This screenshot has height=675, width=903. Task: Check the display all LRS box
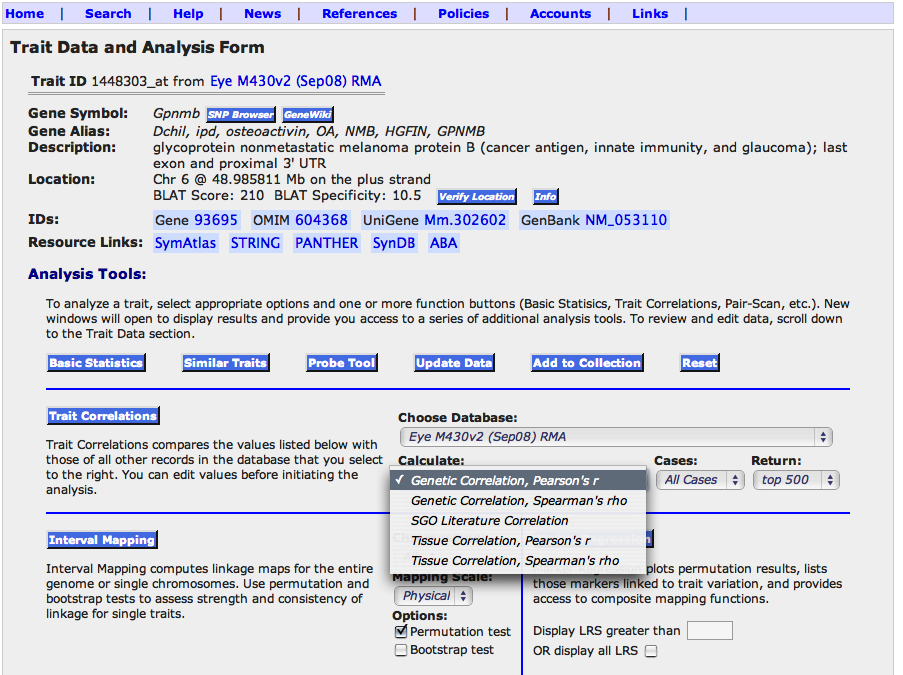coord(651,652)
